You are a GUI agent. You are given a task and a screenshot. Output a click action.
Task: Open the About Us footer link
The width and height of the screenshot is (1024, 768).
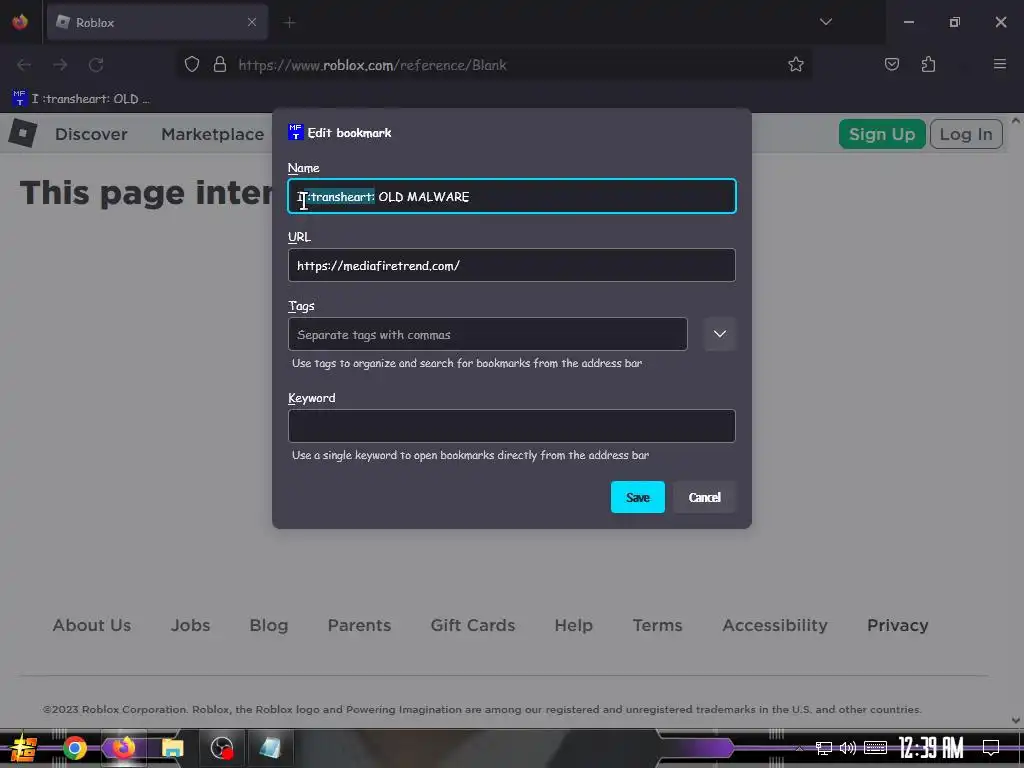pos(92,625)
